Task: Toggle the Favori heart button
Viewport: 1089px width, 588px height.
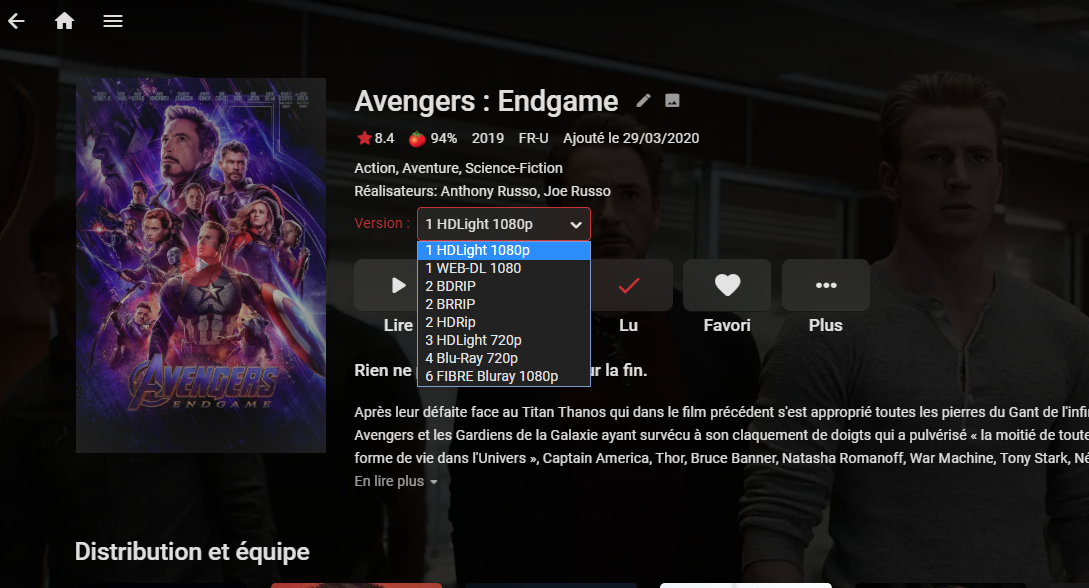Action: point(727,285)
